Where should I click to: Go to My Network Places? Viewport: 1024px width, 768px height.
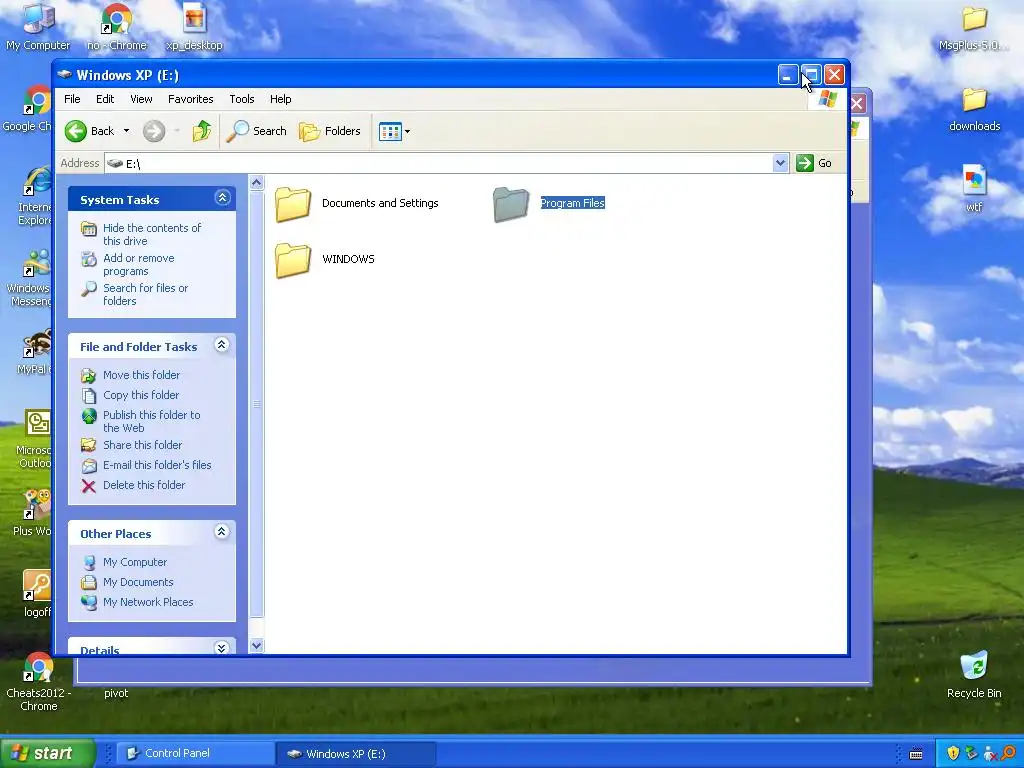point(148,602)
